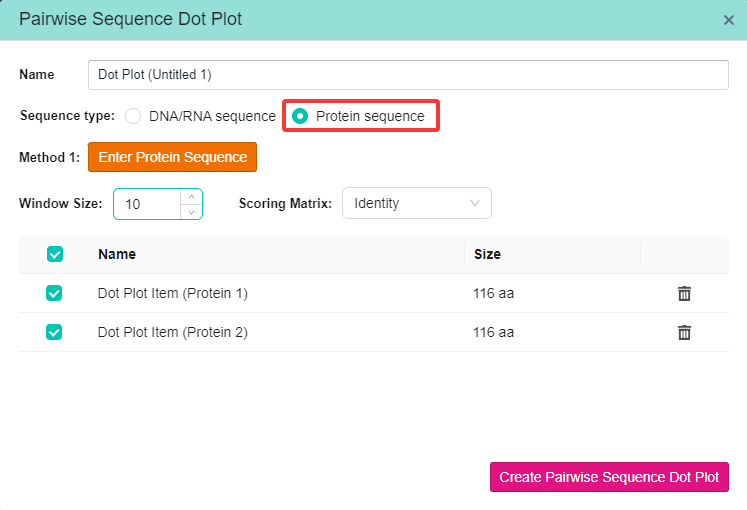This screenshot has height=510, width=747.
Task: Uncheck Dot Plot Item (Protein 1) checkbox
Action: (x=54, y=293)
